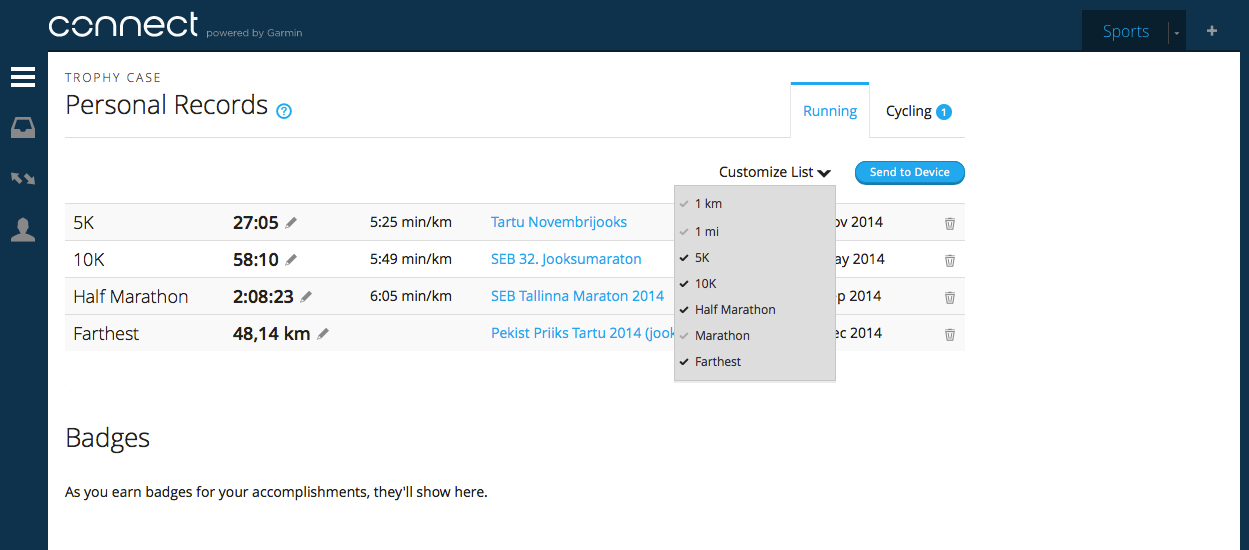Screen dimensions: 1249x550
Task: Select the Running tab
Action: click(830, 111)
